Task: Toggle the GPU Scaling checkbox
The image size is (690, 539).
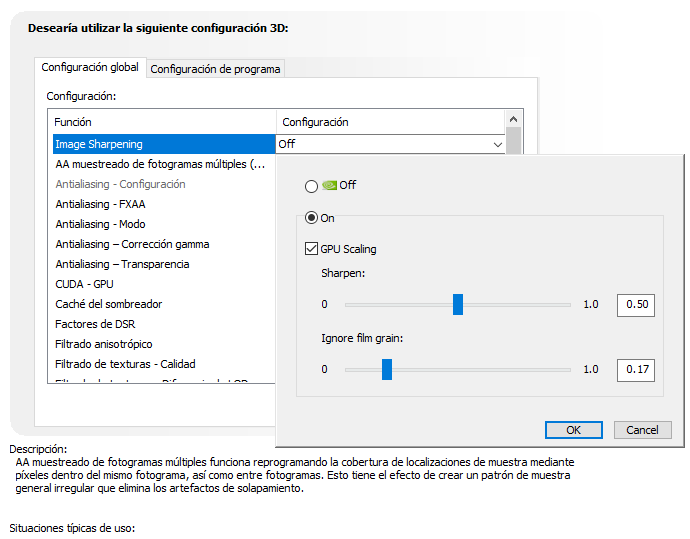Action: pyautogui.click(x=311, y=249)
